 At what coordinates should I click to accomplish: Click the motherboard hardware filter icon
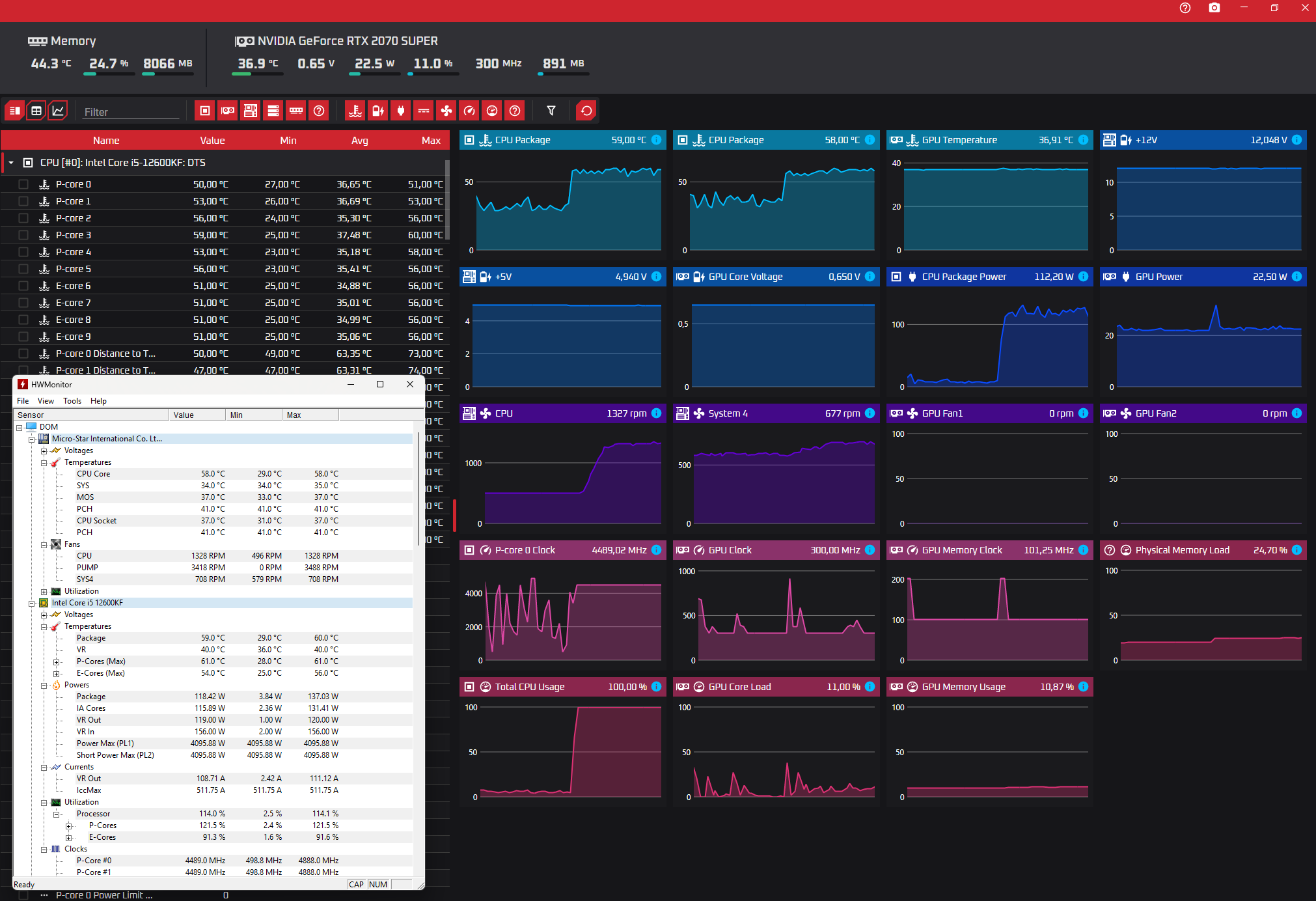[x=251, y=111]
